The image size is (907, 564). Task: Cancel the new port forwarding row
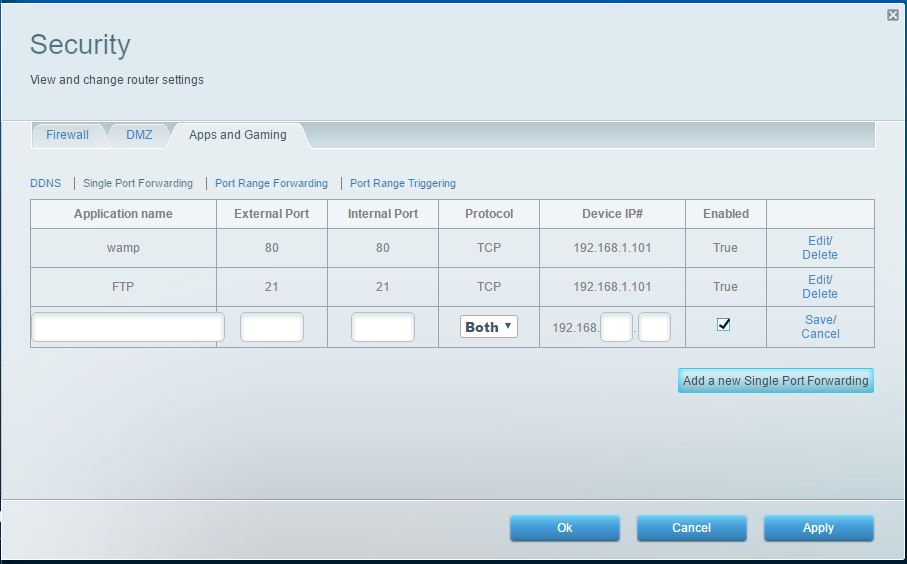(x=820, y=334)
